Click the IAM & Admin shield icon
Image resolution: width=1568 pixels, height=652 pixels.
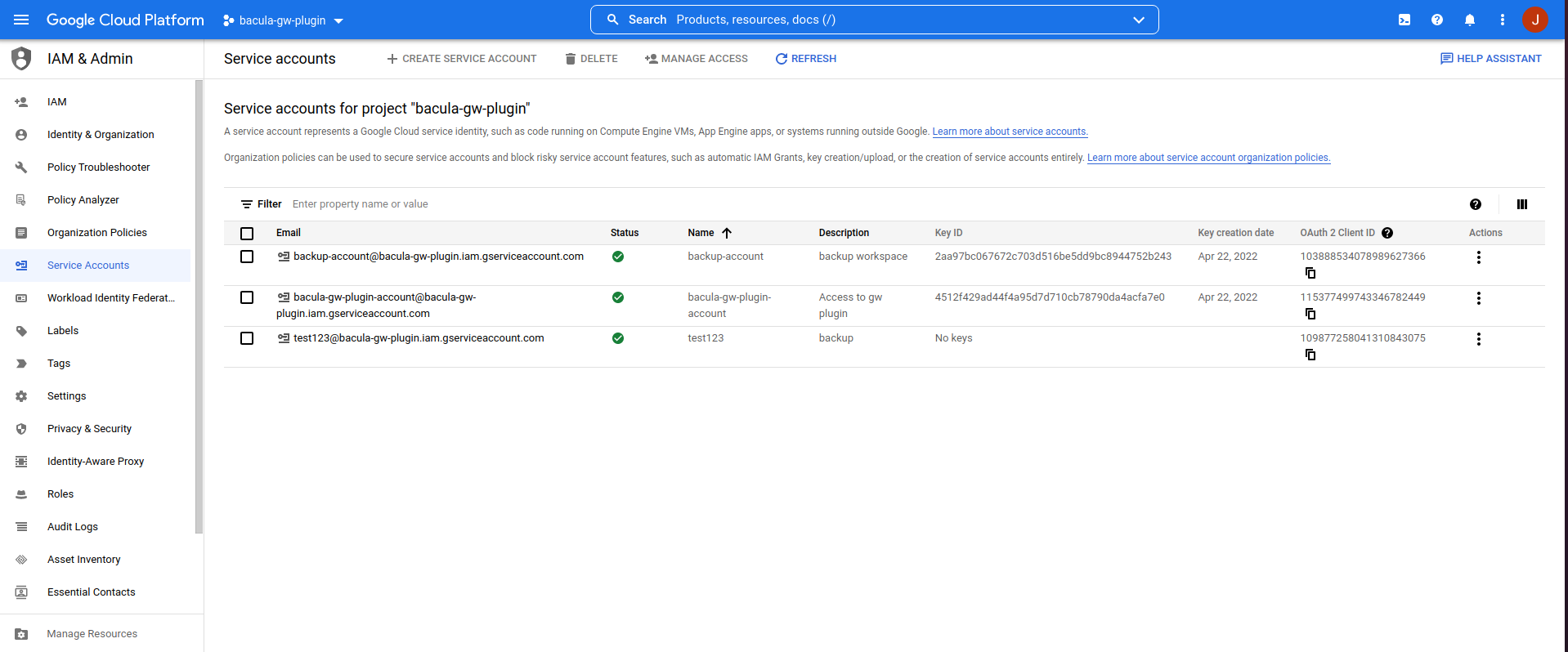[x=21, y=59]
